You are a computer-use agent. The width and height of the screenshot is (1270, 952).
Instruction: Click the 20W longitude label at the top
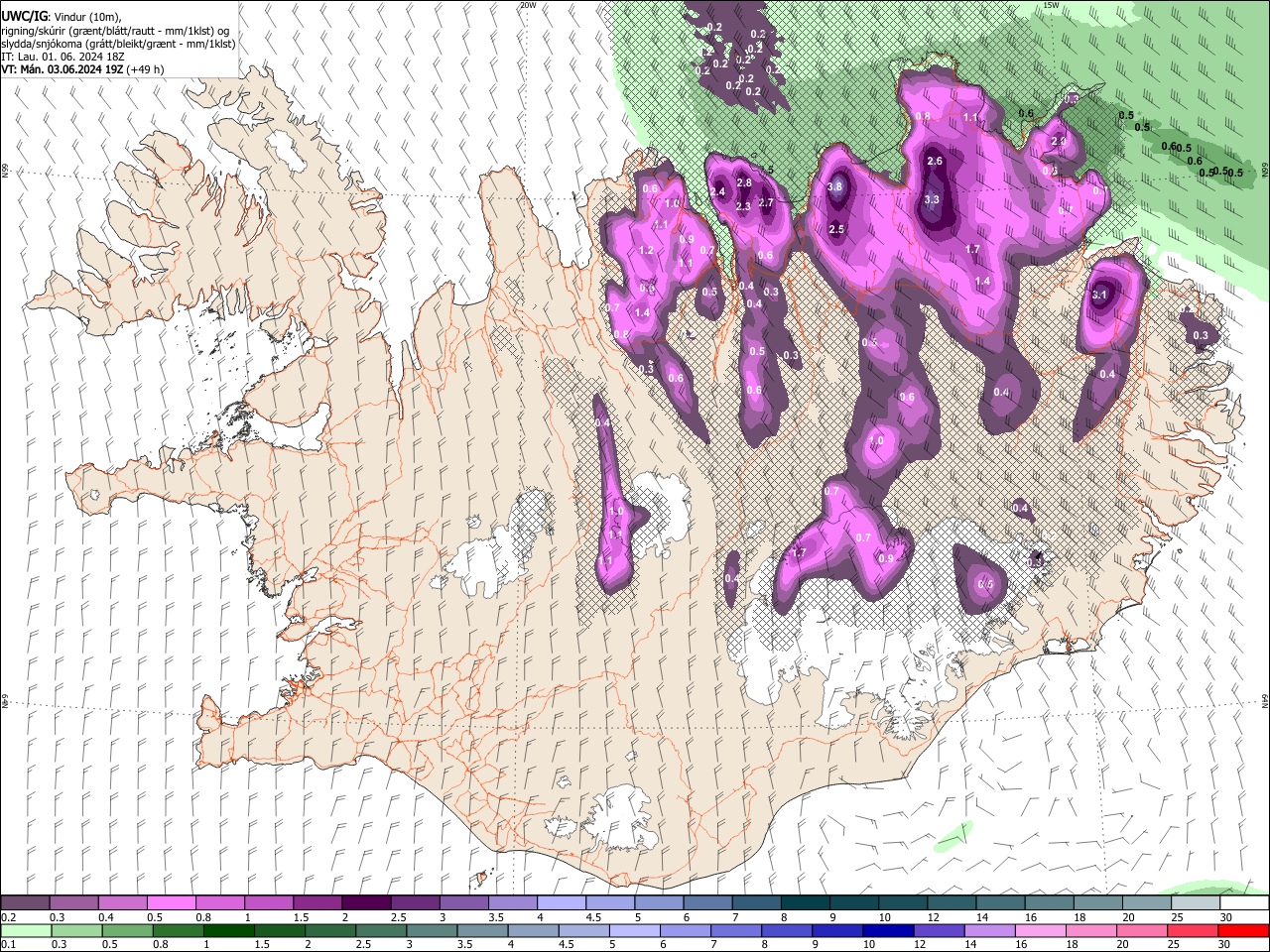coord(529,5)
